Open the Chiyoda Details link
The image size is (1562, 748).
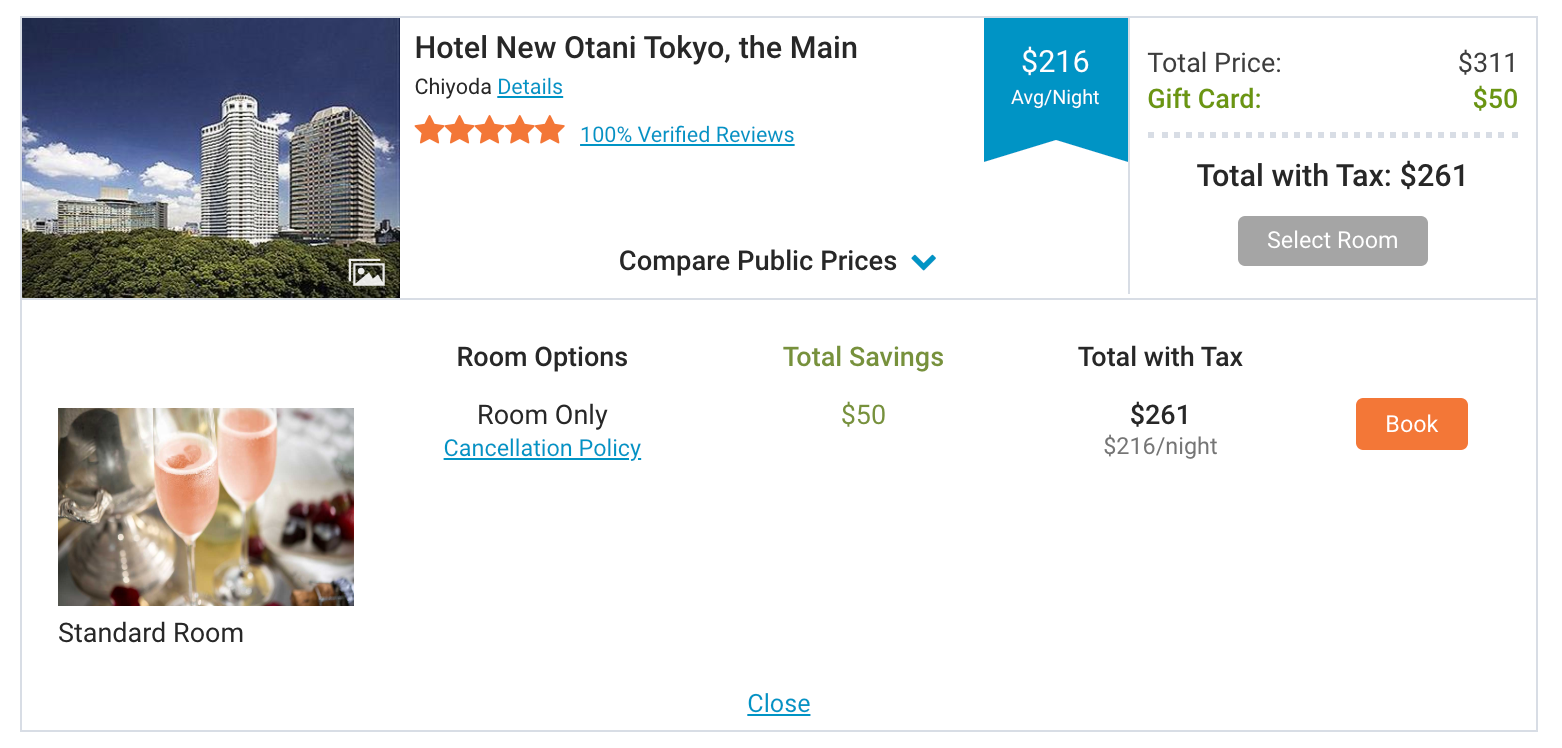(x=529, y=87)
